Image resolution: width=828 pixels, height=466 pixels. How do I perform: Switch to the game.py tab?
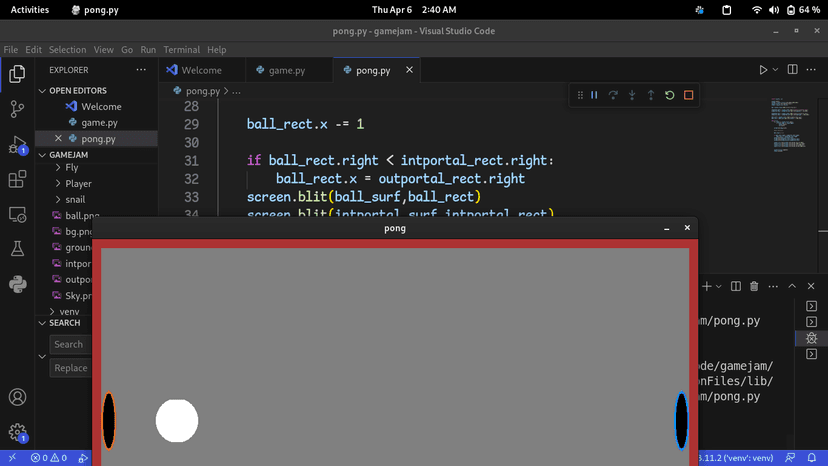287,70
